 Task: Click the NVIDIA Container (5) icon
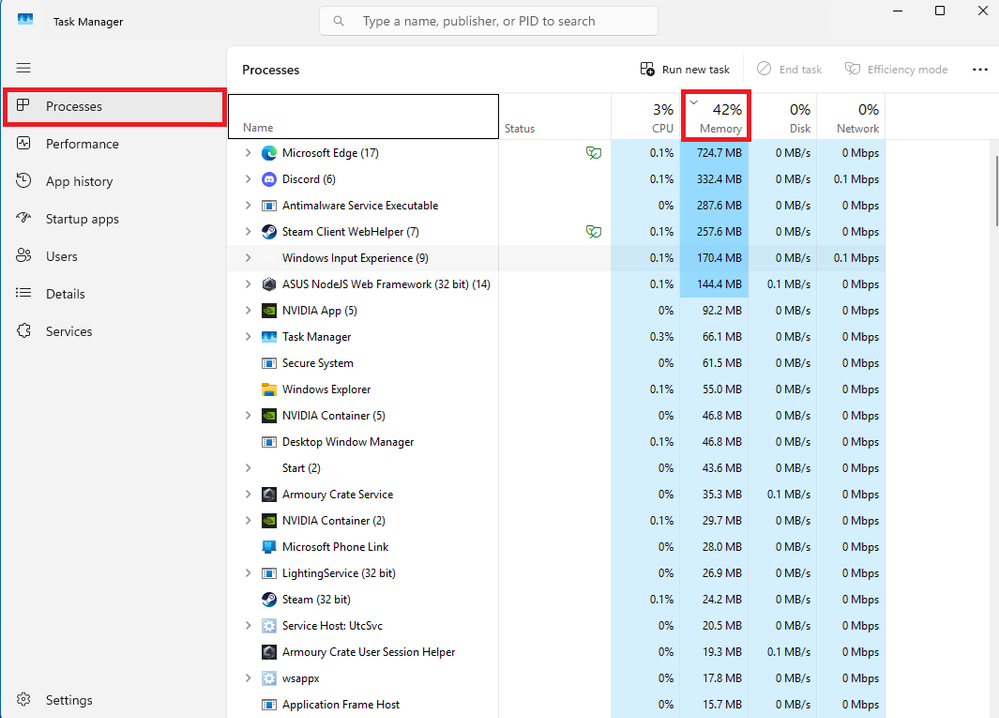(269, 415)
